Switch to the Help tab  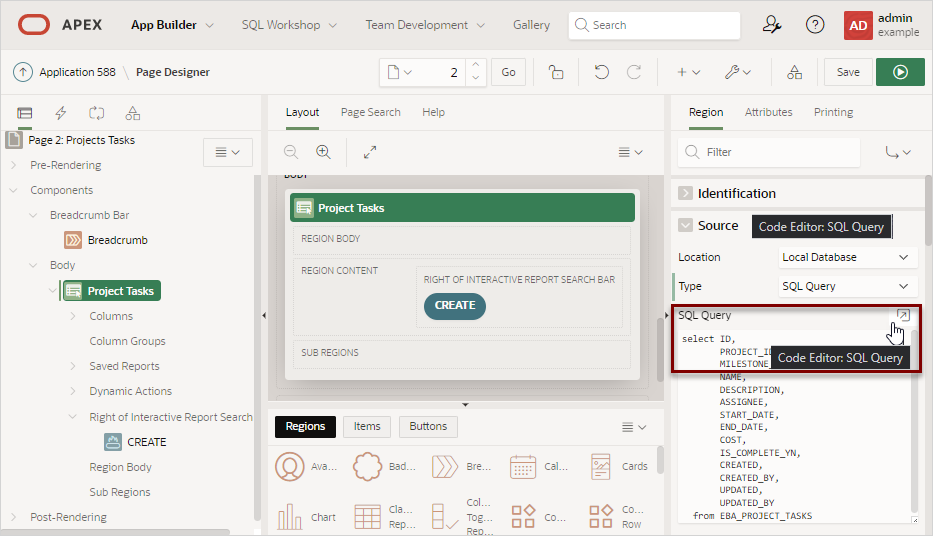click(x=433, y=112)
